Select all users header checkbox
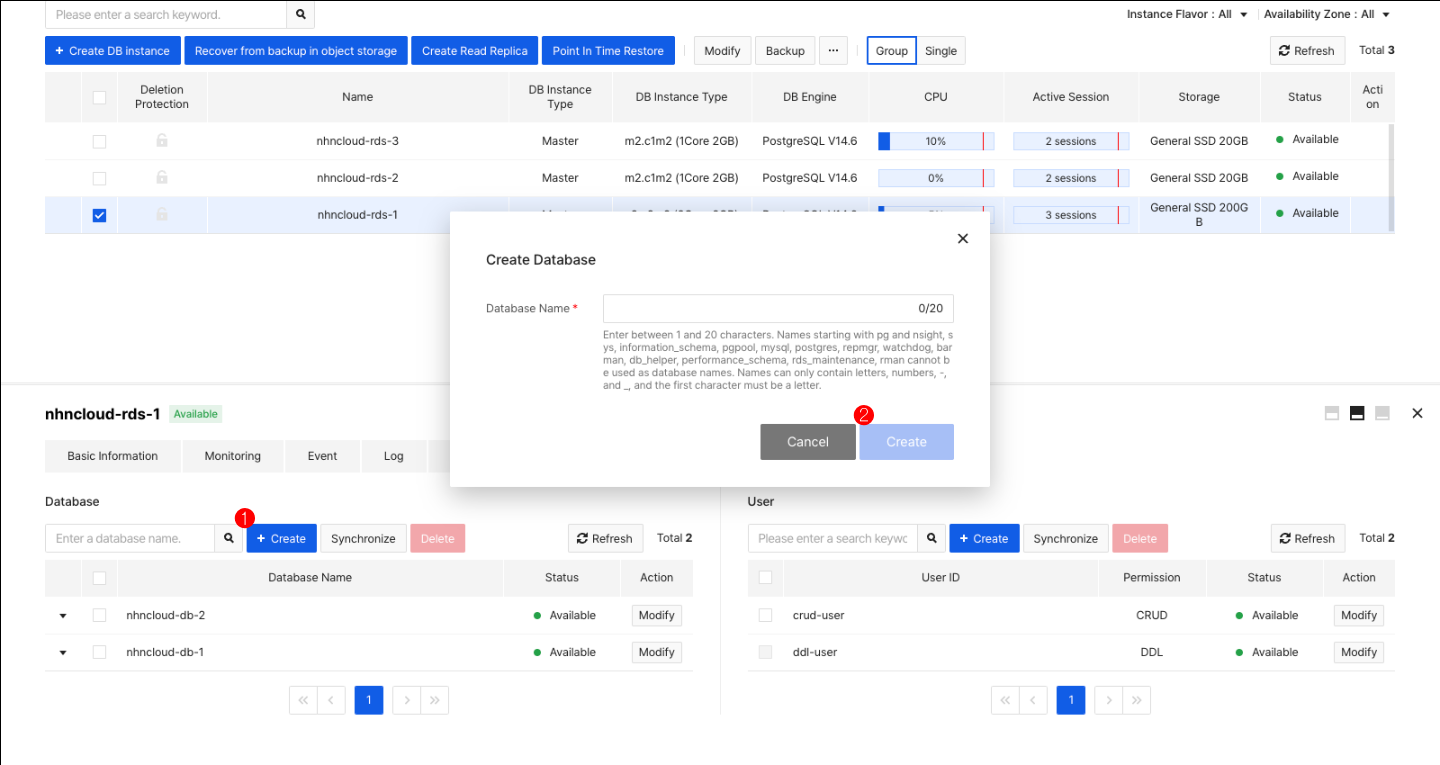This screenshot has width=1440, height=765. pyautogui.click(x=765, y=578)
